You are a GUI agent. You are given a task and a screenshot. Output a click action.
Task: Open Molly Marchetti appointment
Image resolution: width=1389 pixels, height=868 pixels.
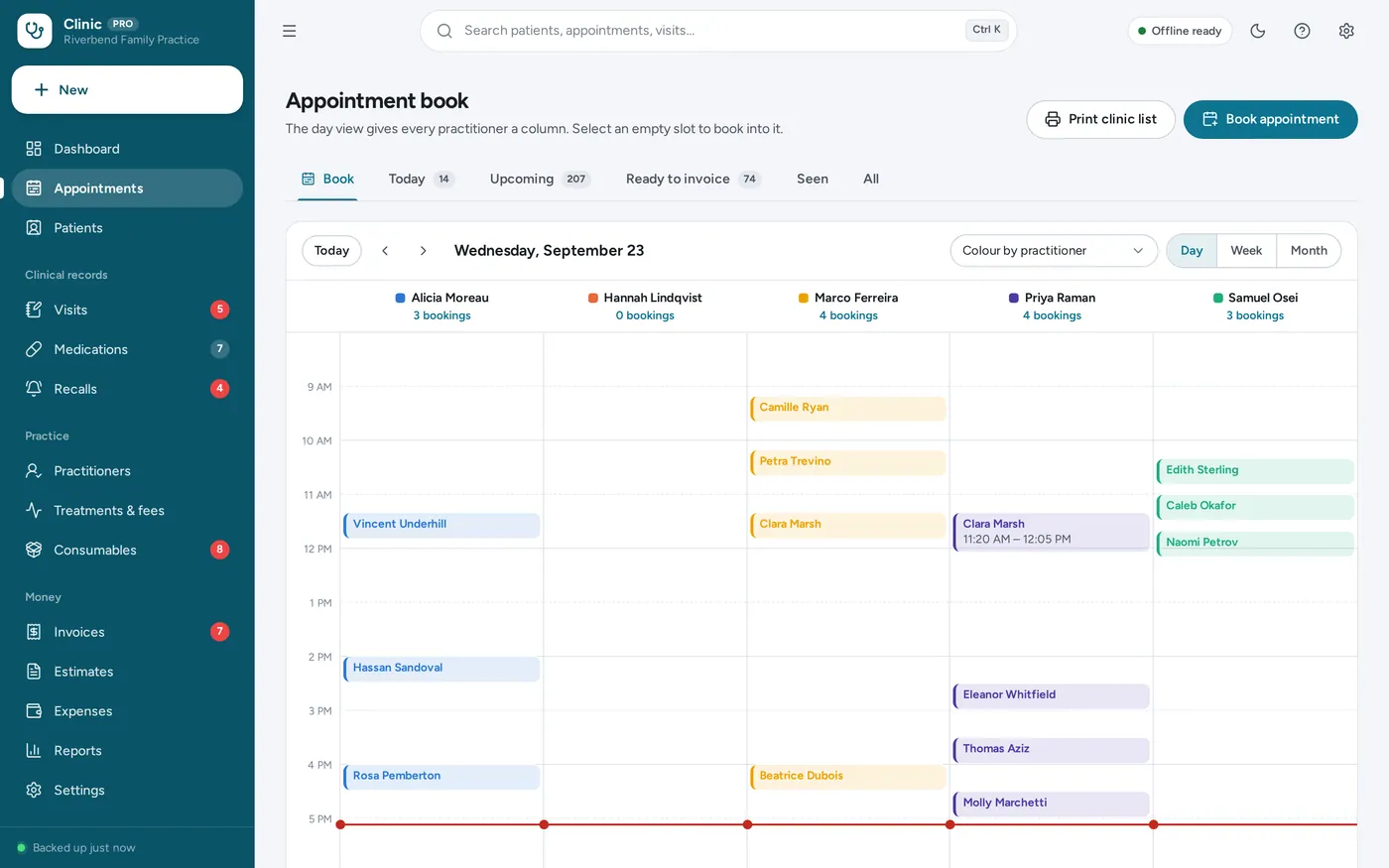coord(1052,804)
